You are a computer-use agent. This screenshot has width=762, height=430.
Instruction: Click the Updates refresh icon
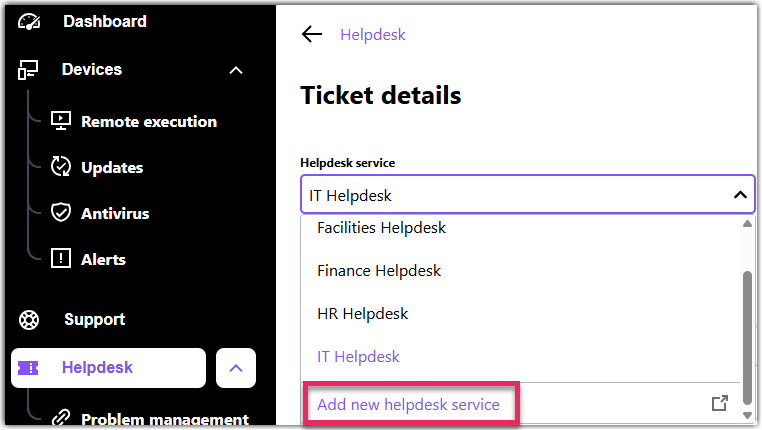coord(61,167)
